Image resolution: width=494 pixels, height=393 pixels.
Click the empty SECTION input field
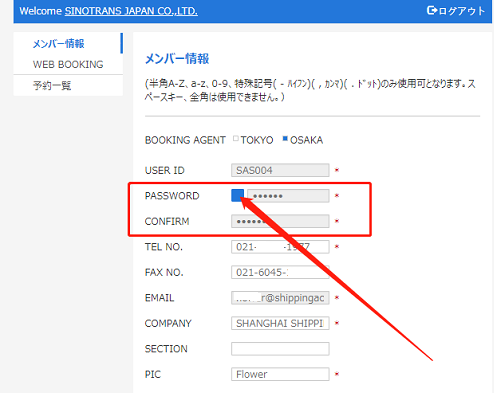280,349
